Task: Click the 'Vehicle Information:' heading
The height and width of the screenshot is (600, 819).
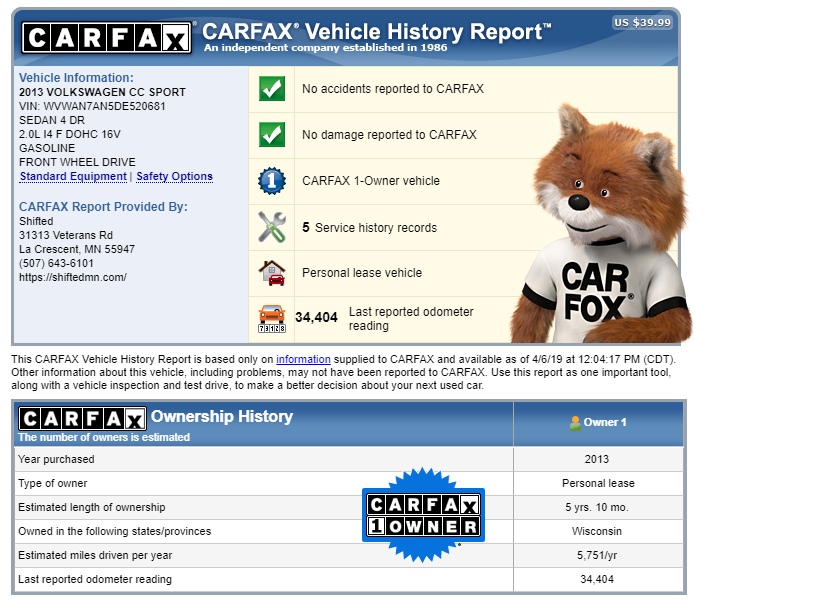Action: point(76,78)
